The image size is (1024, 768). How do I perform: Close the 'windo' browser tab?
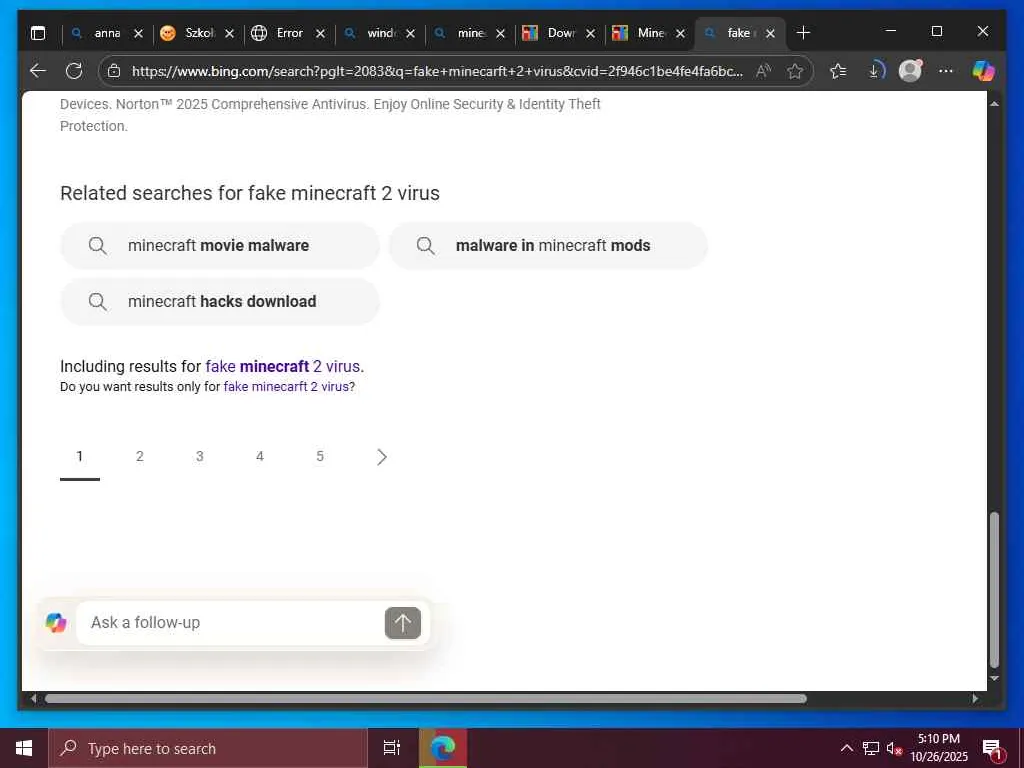(410, 33)
